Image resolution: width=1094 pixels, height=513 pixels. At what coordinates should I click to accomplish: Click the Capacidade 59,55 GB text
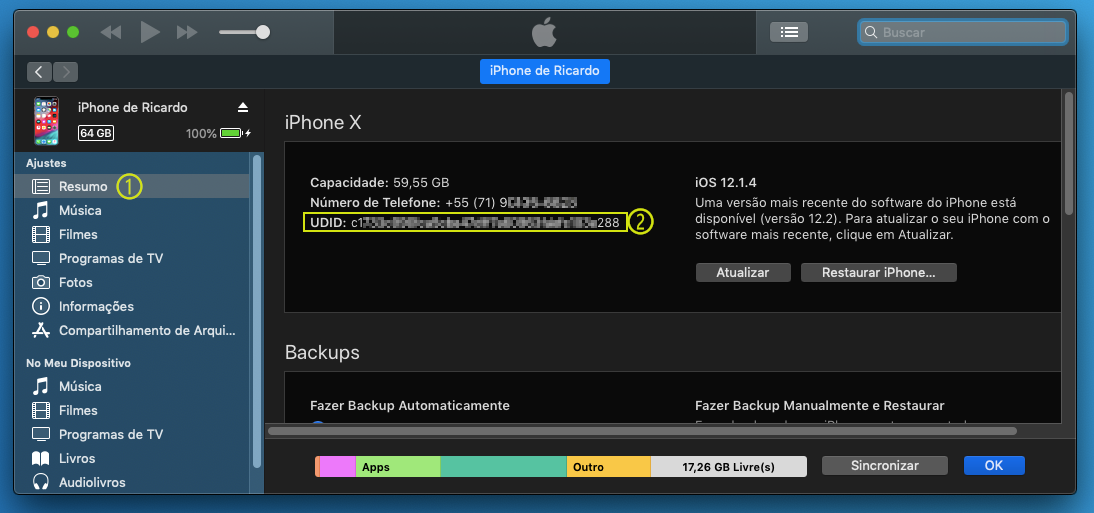pyautogui.click(x=380, y=183)
